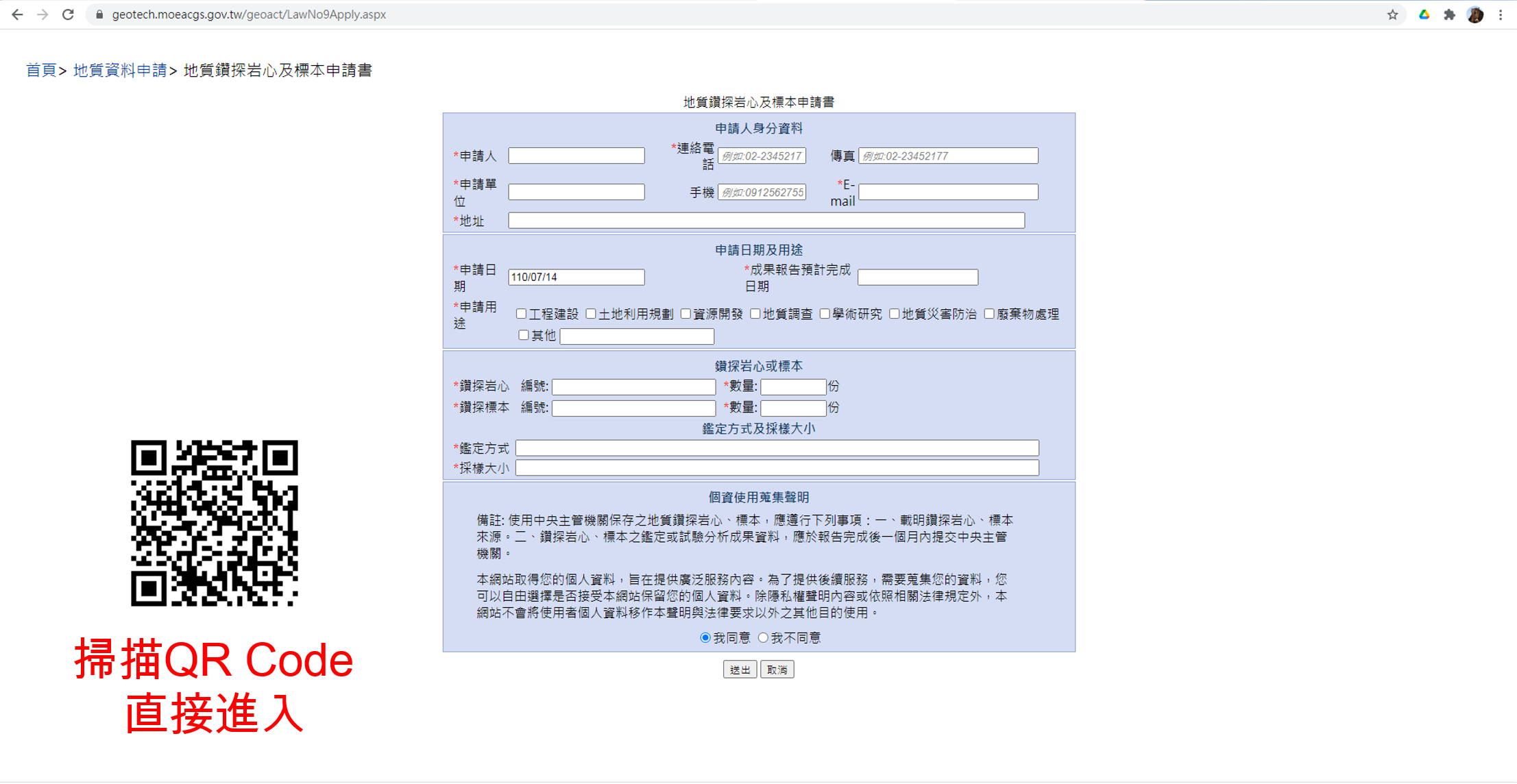Check the 學術研究 checkbox
Image resolution: width=1517 pixels, height=784 pixels.
pos(825,314)
